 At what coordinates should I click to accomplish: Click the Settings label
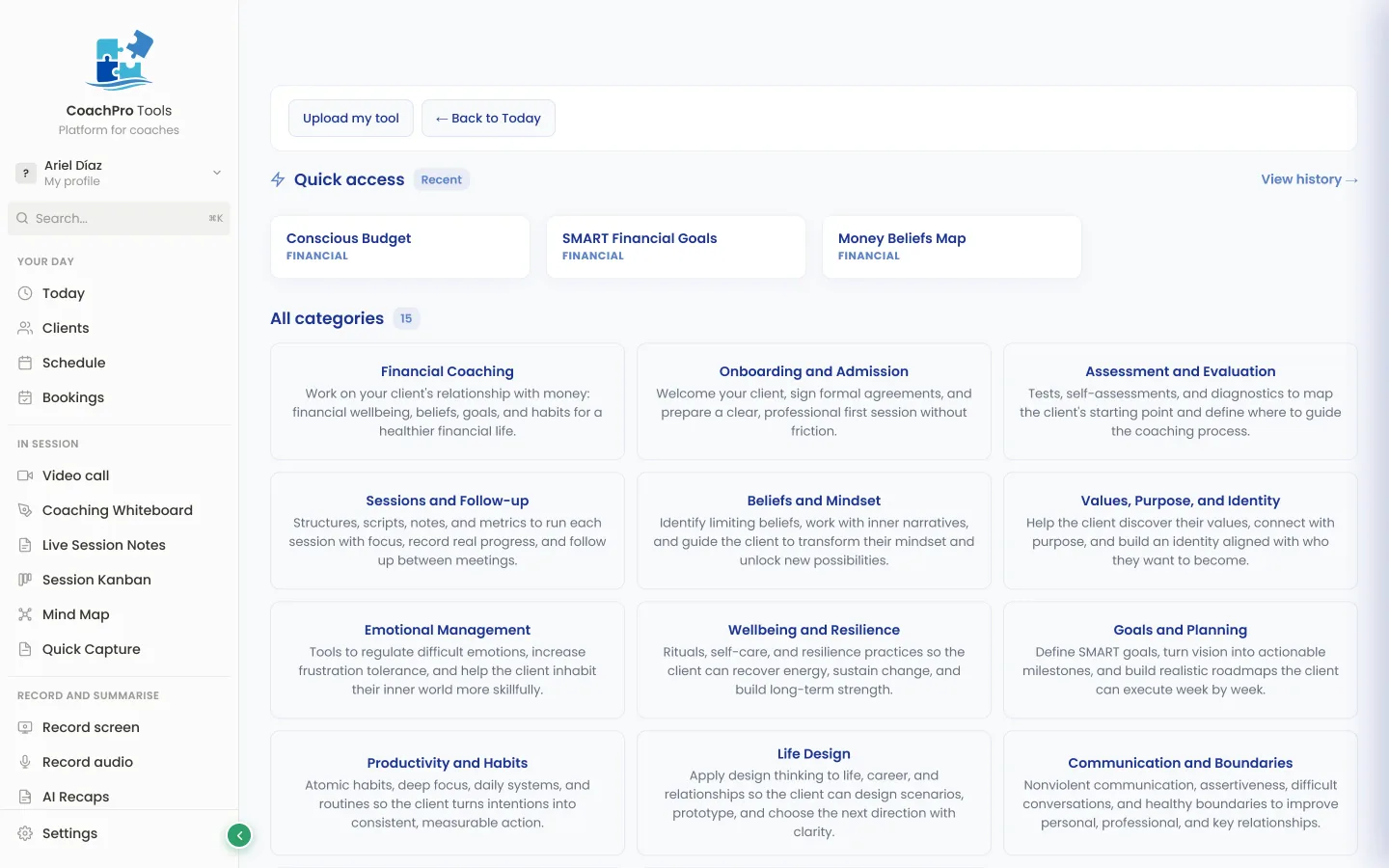69,833
